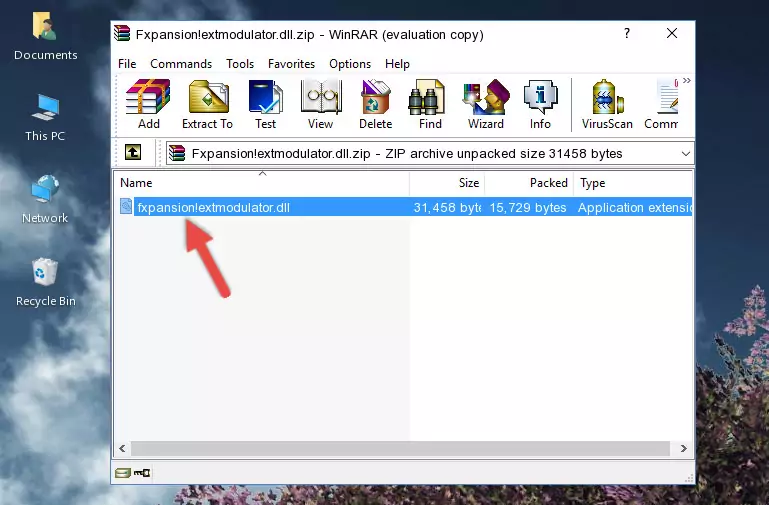Start VirusScan on the archive
Viewport: 769px width, 505px height.
(x=607, y=104)
